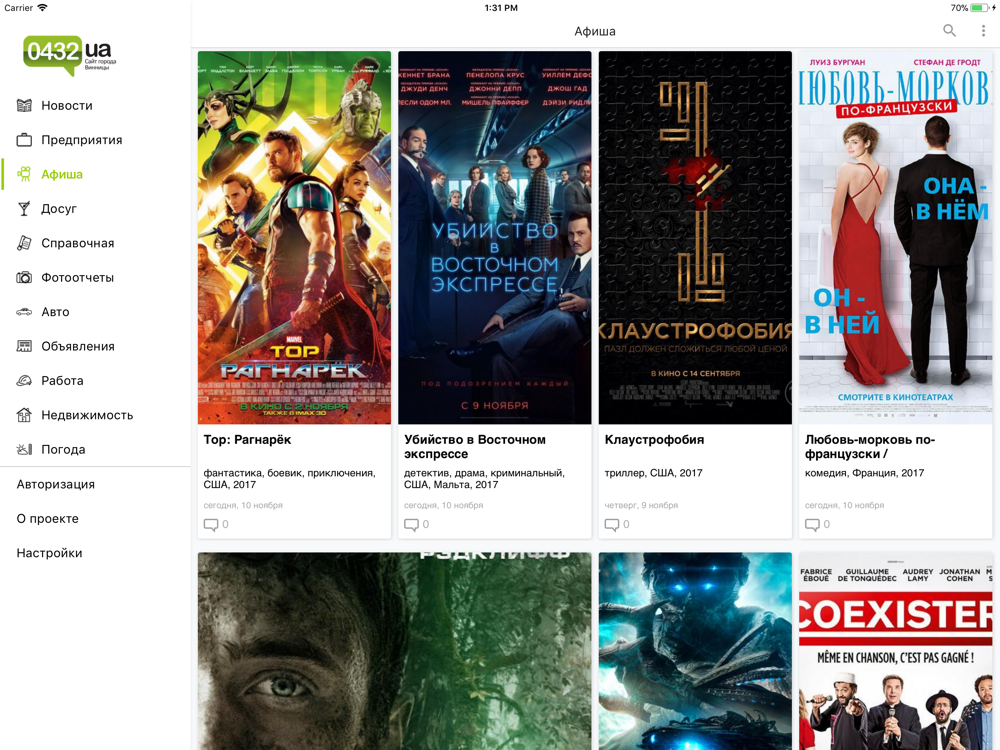Go to the Работа section
This screenshot has width=1000, height=750.
point(96,381)
